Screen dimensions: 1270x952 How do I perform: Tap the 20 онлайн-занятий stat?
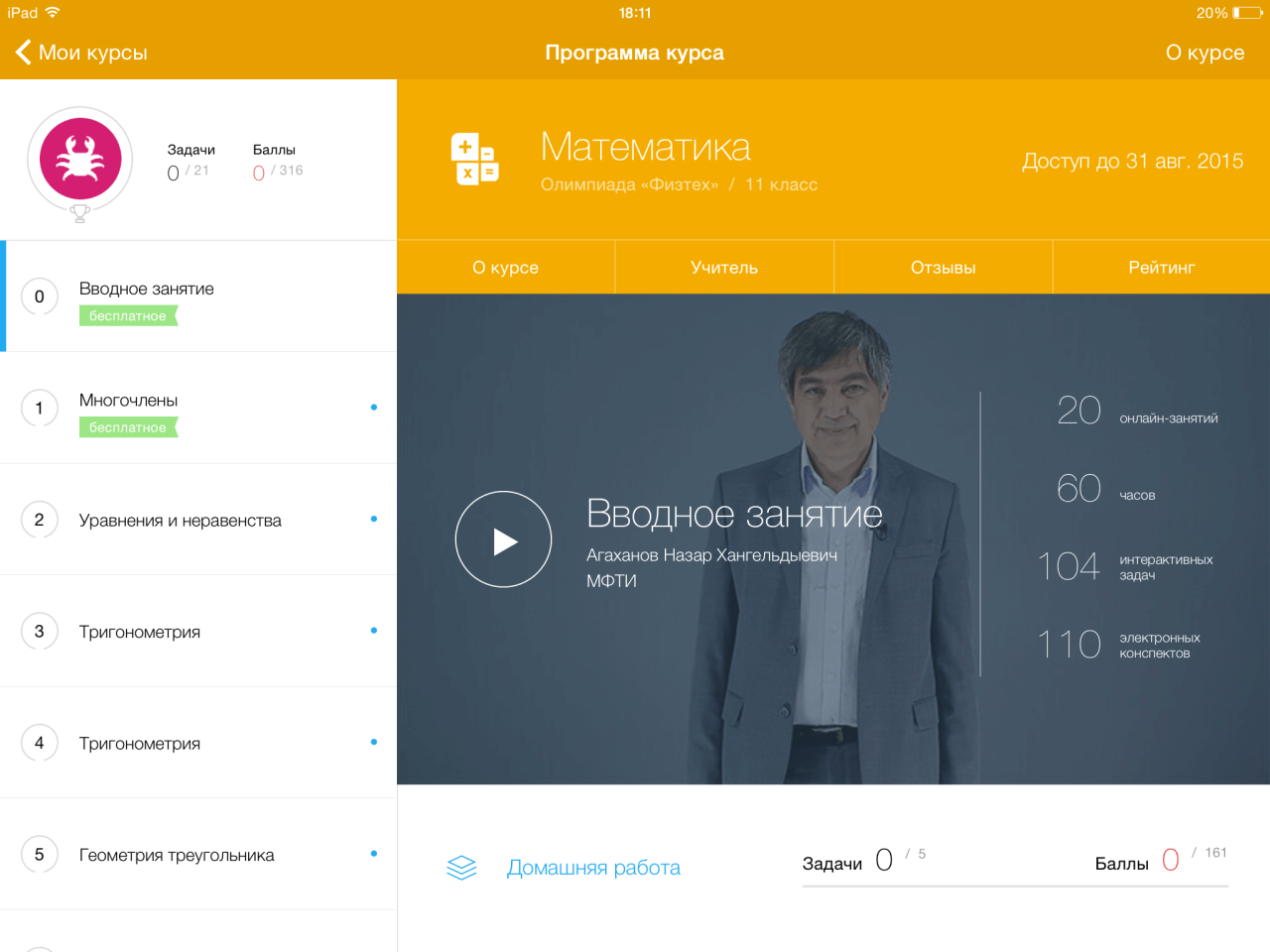tap(1137, 412)
